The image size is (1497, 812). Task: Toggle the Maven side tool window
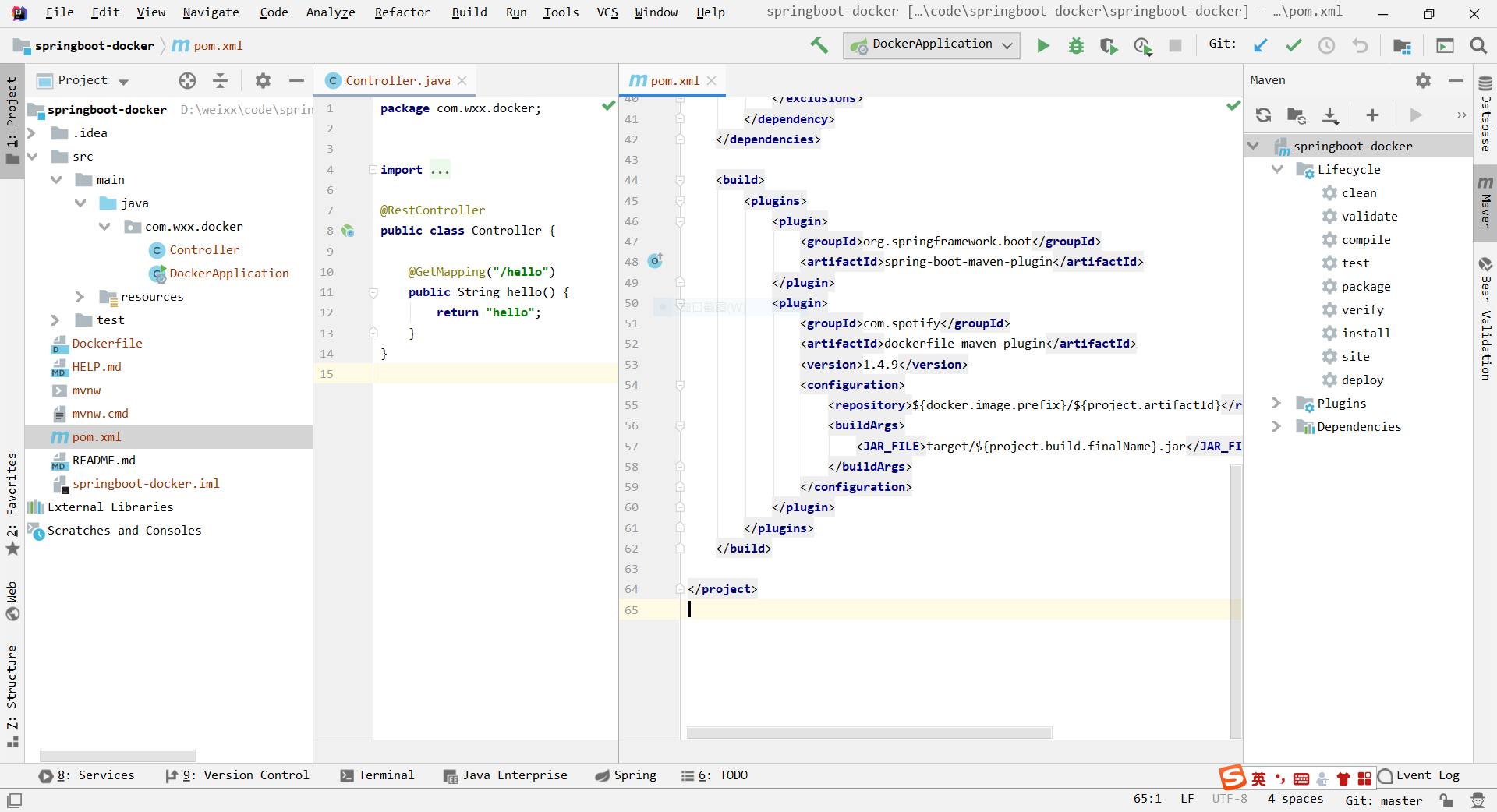pyautogui.click(x=1485, y=201)
